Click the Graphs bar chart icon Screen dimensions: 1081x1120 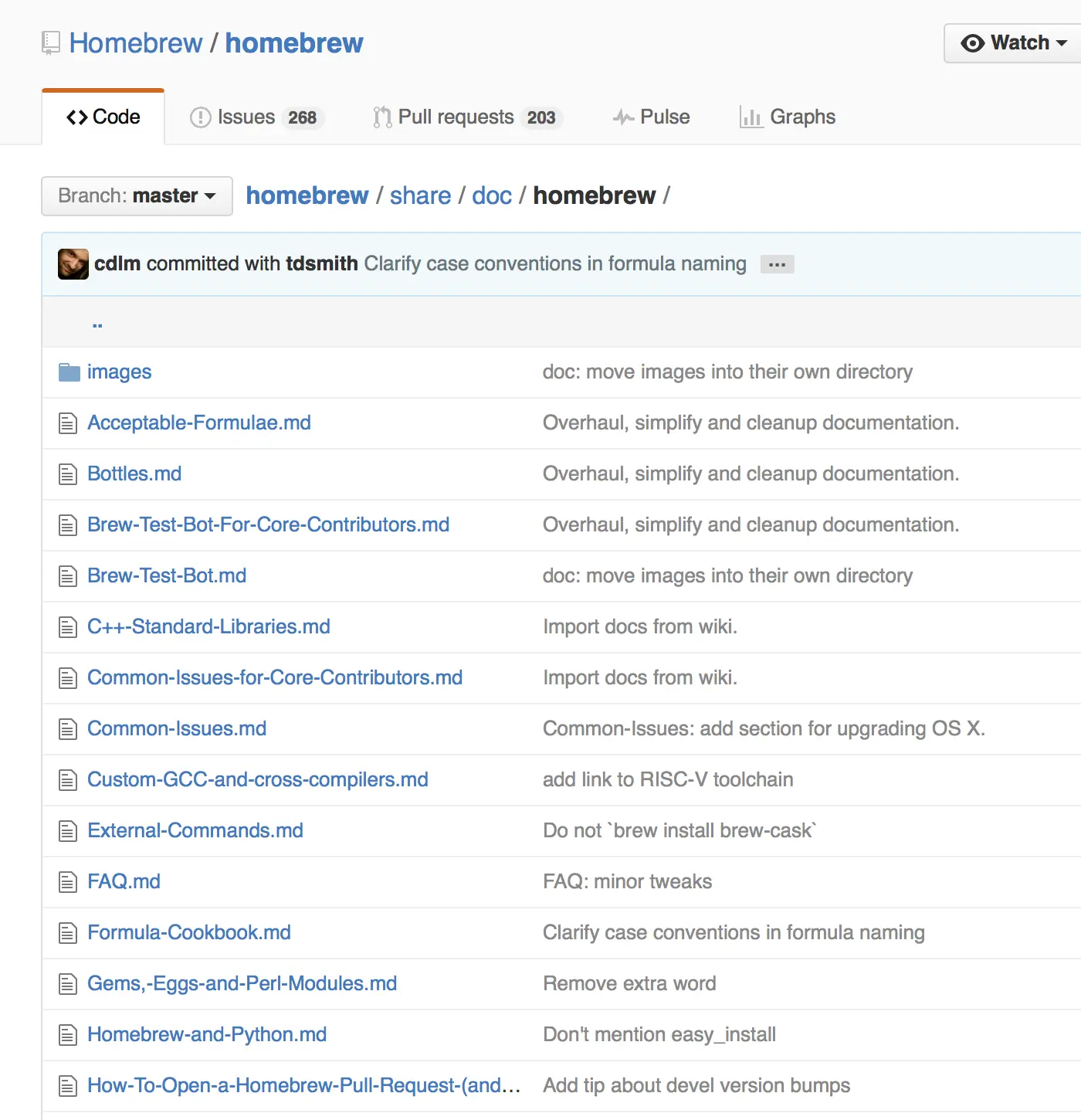[751, 117]
